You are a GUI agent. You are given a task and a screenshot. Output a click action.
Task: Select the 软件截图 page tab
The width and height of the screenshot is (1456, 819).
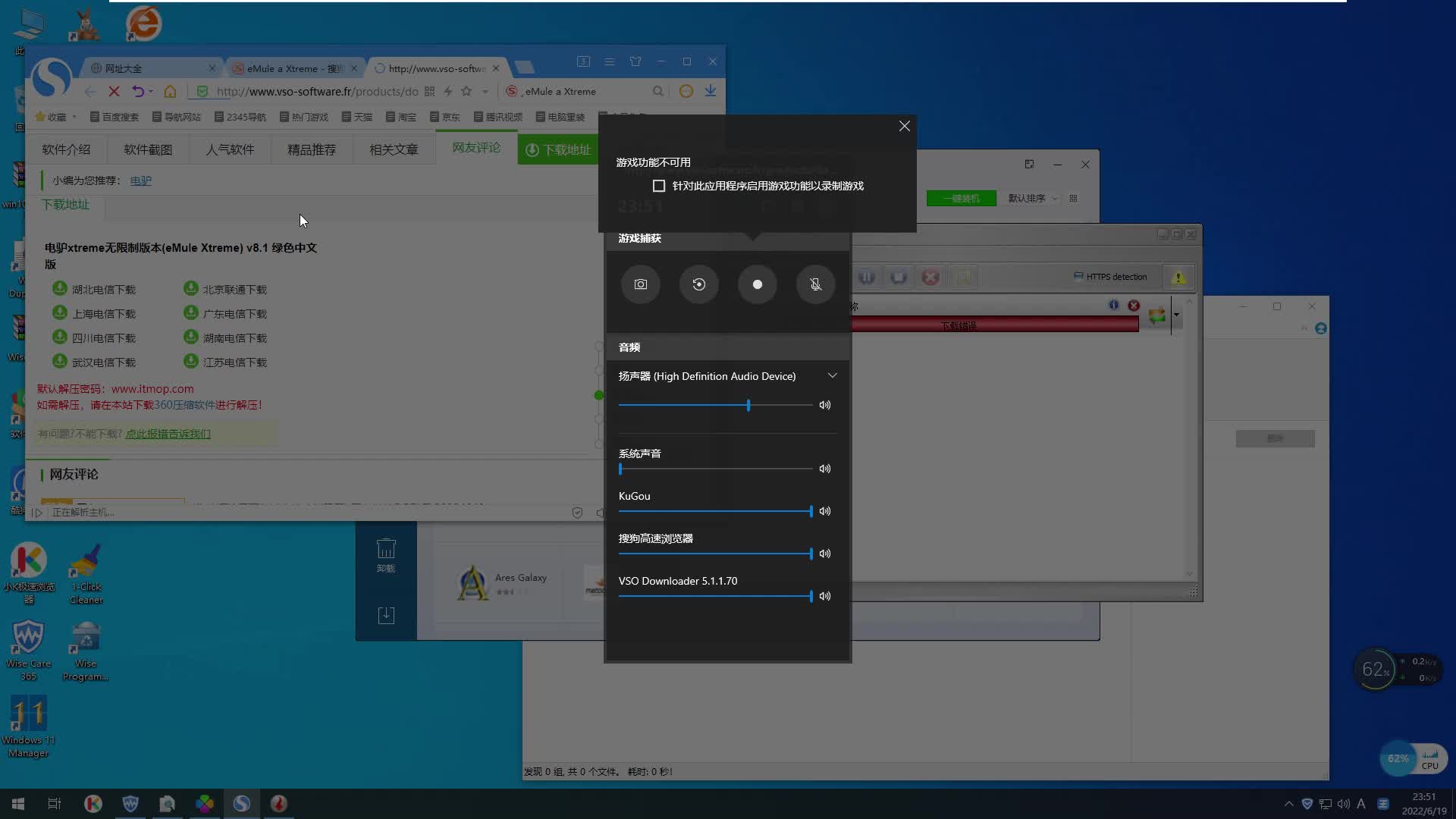click(148, 149)
